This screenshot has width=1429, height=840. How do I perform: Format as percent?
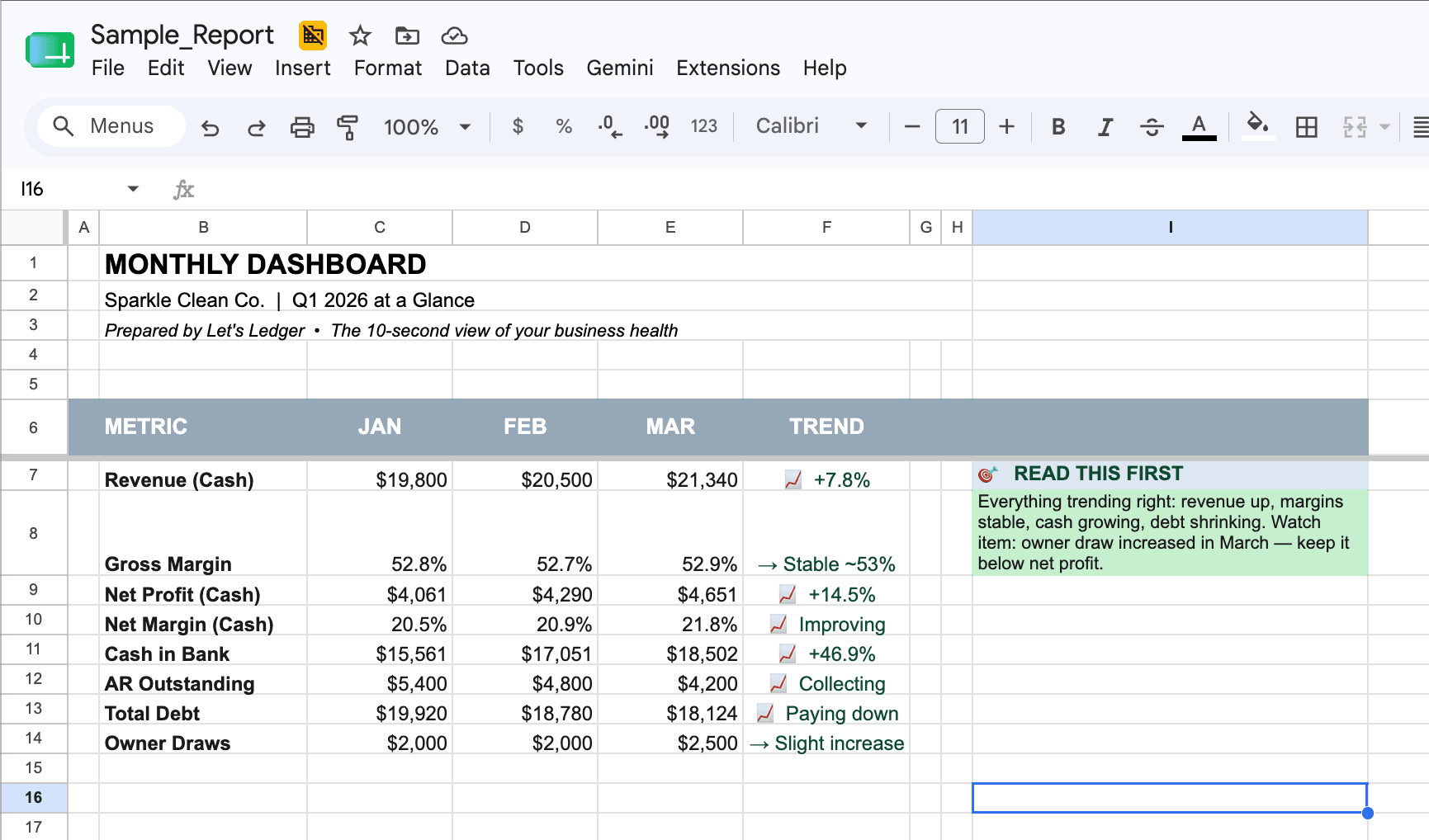tap(564, 126)
